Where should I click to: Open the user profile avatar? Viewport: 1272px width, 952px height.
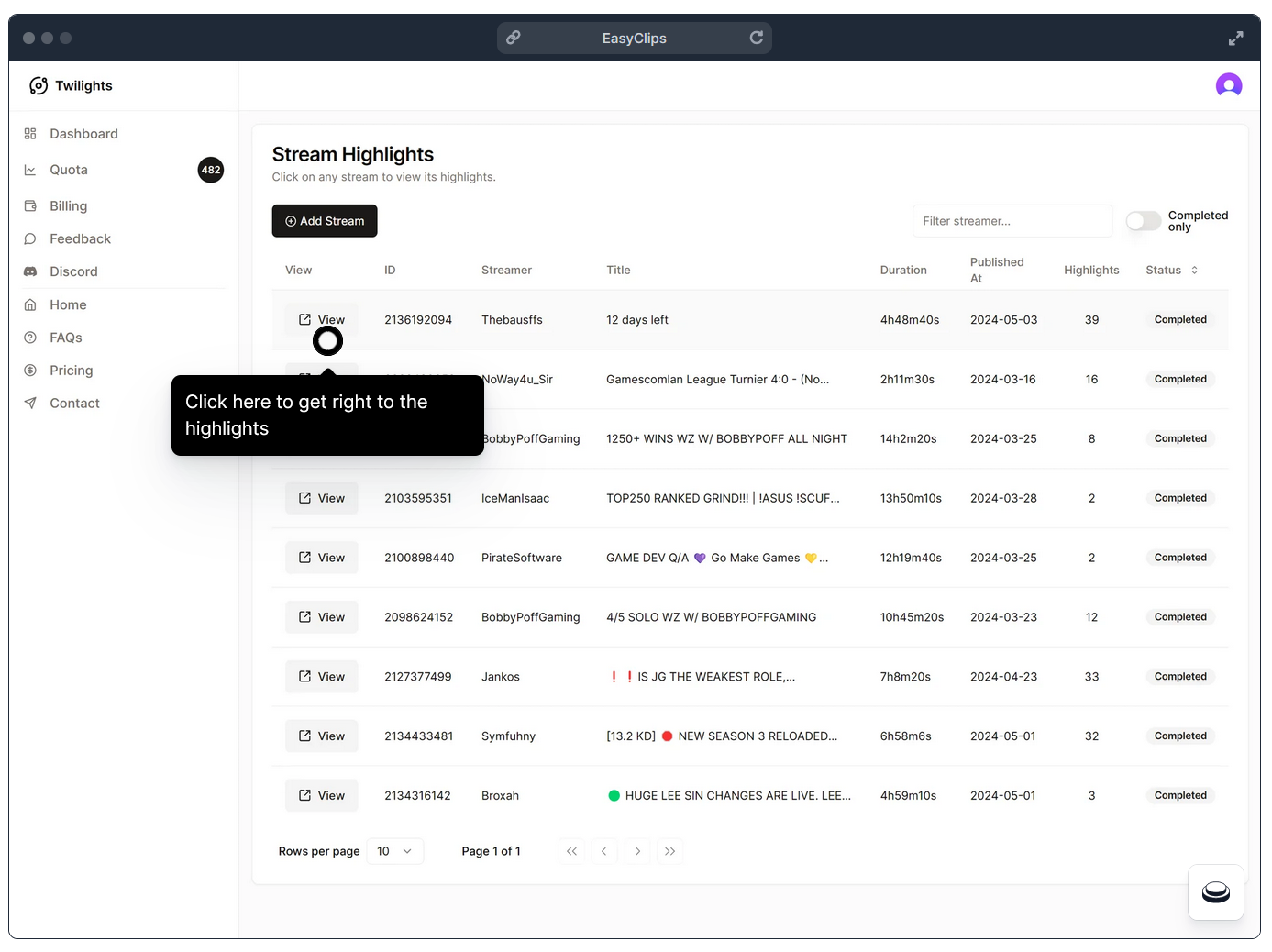(x=1229, y=85)
